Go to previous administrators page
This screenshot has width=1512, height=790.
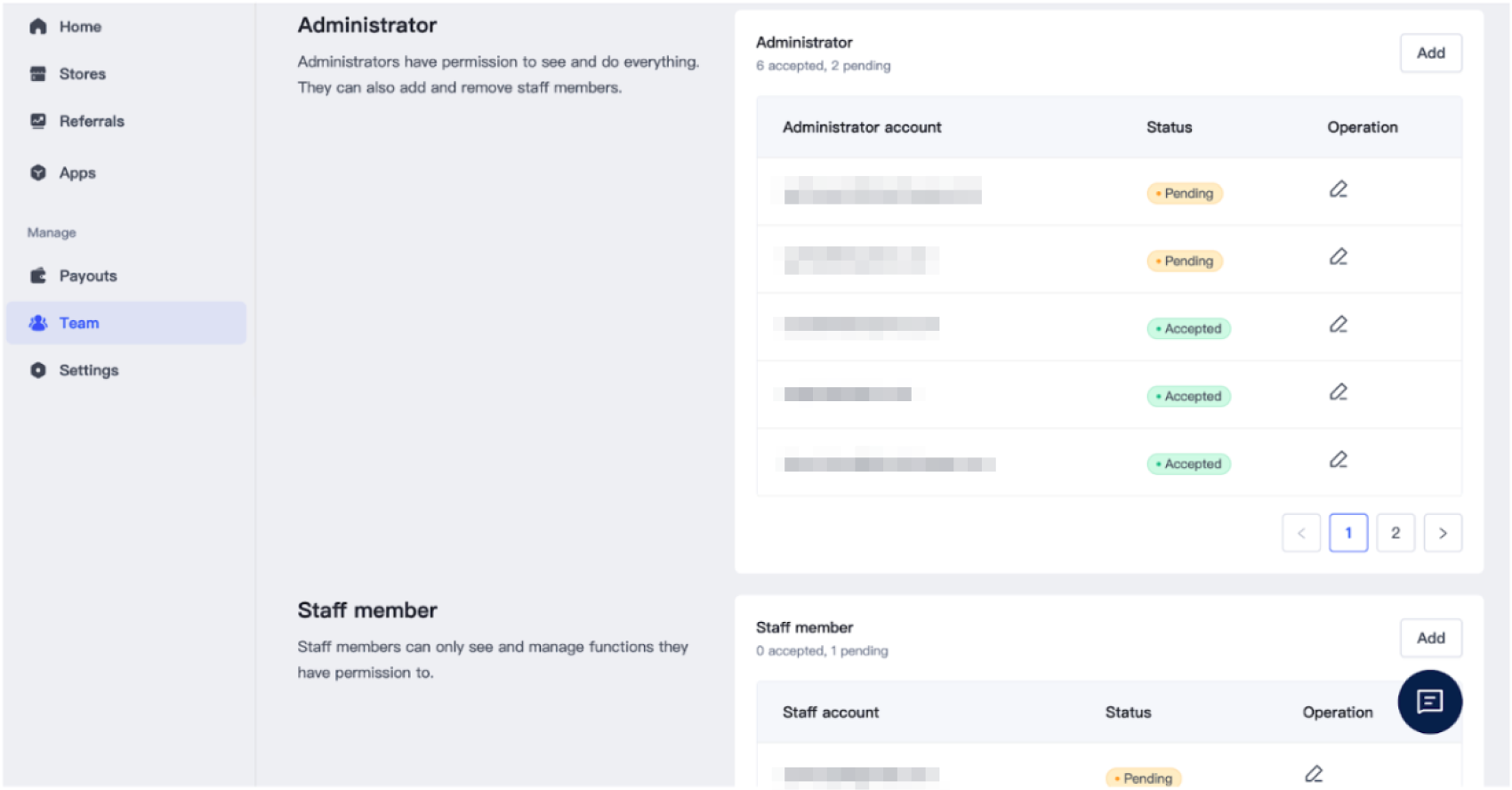tap(1300, 533)
